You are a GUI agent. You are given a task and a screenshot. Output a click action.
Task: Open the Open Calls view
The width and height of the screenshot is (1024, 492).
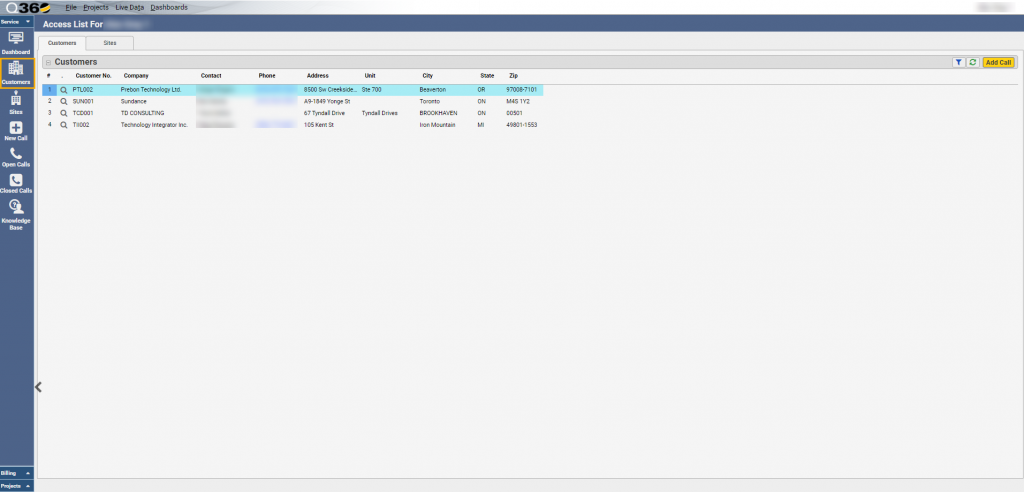coord(16,157)
